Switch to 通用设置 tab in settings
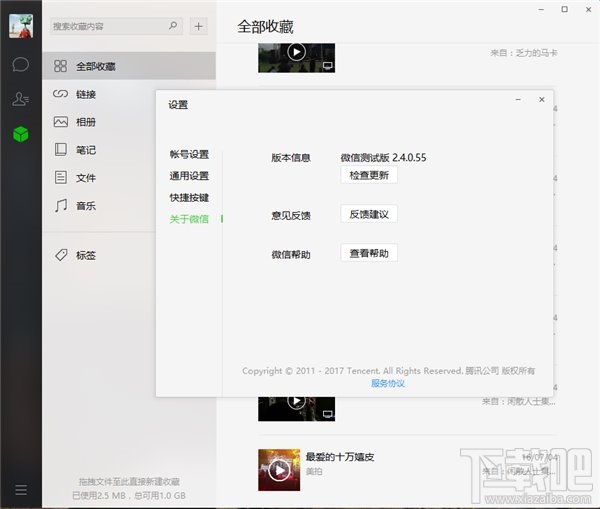600x509 pixels. point(189,176)
